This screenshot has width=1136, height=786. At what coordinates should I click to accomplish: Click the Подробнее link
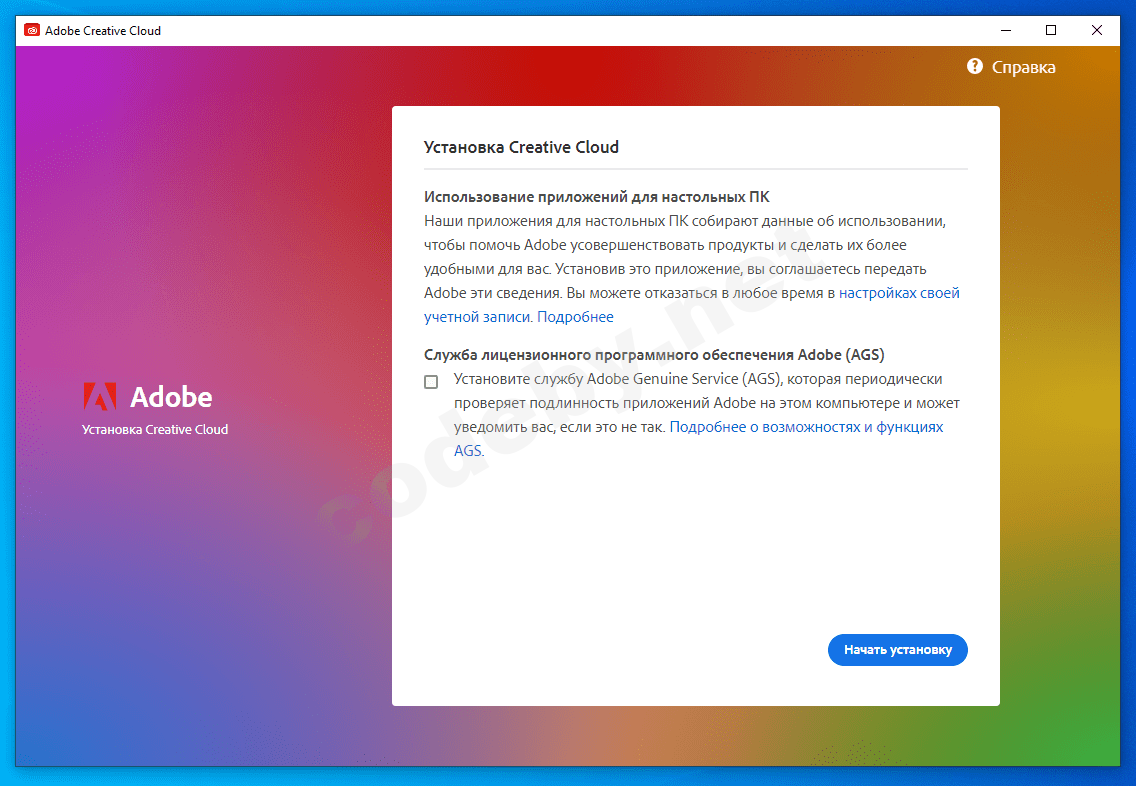(x=575, y=317)
